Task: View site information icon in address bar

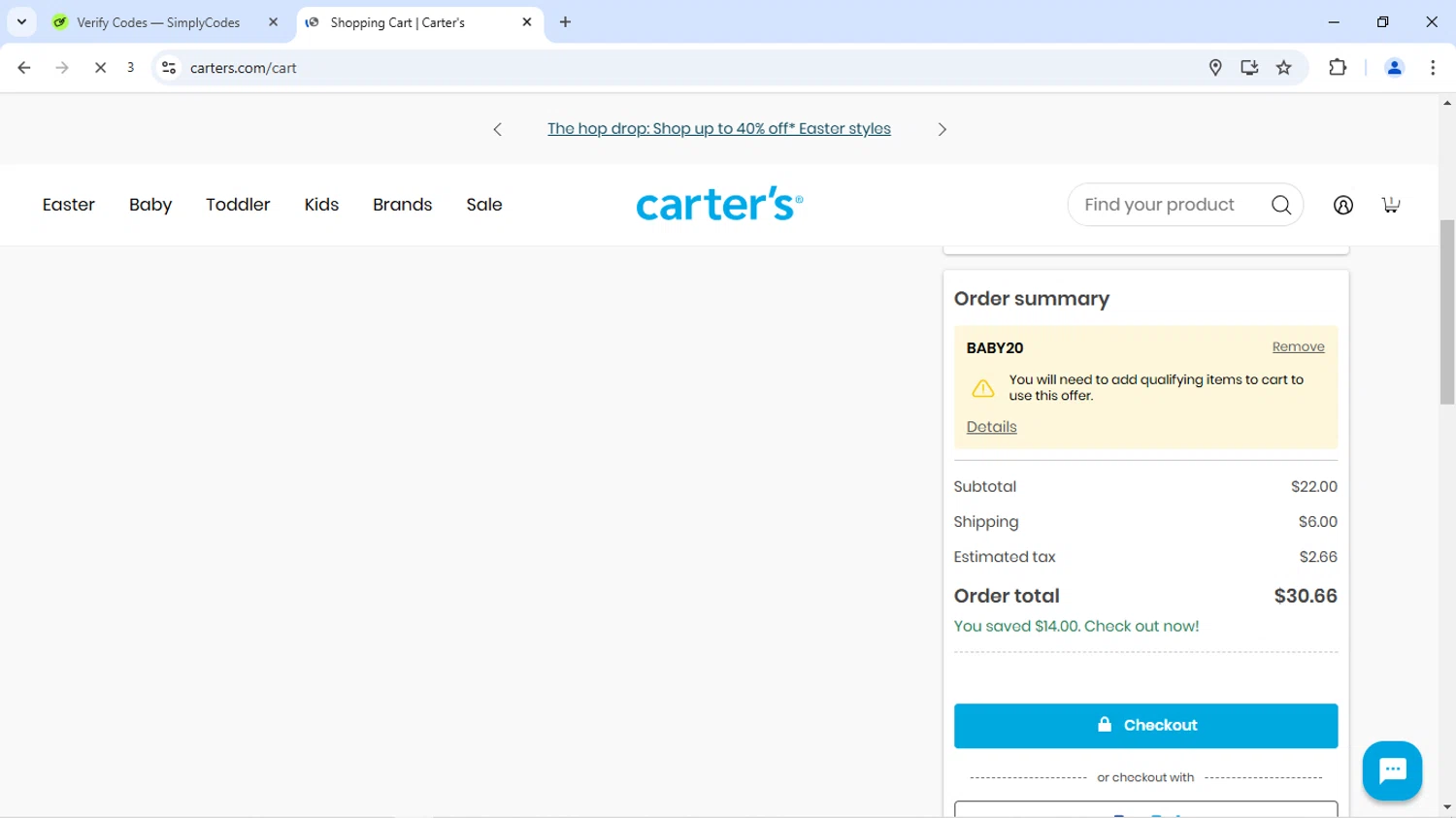Action: pyautogui.click(x=169, y=68)
